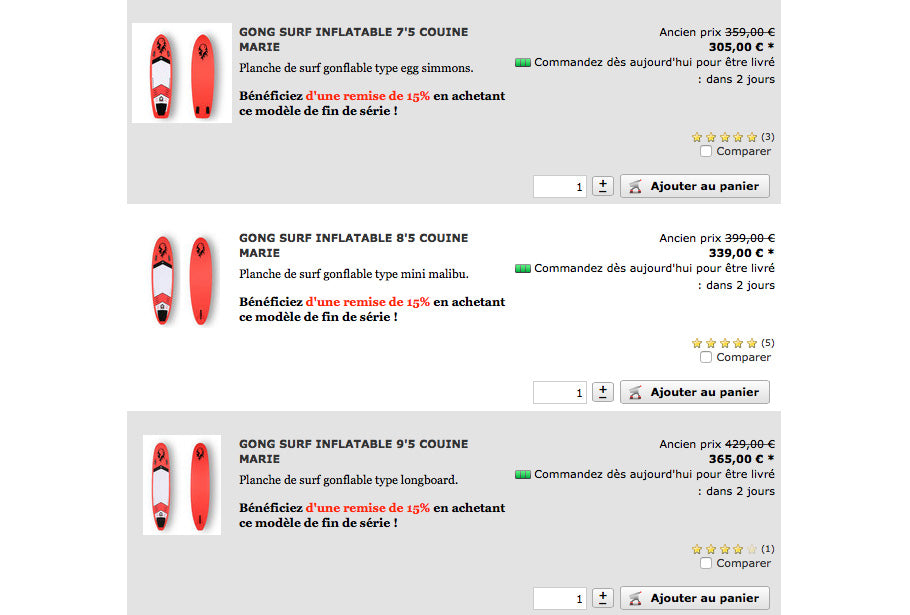Open Gong Surf Inflatable 9'5 Couine Marie title
The height and width of the screenshot is (615, 910).
click(353, 451)
